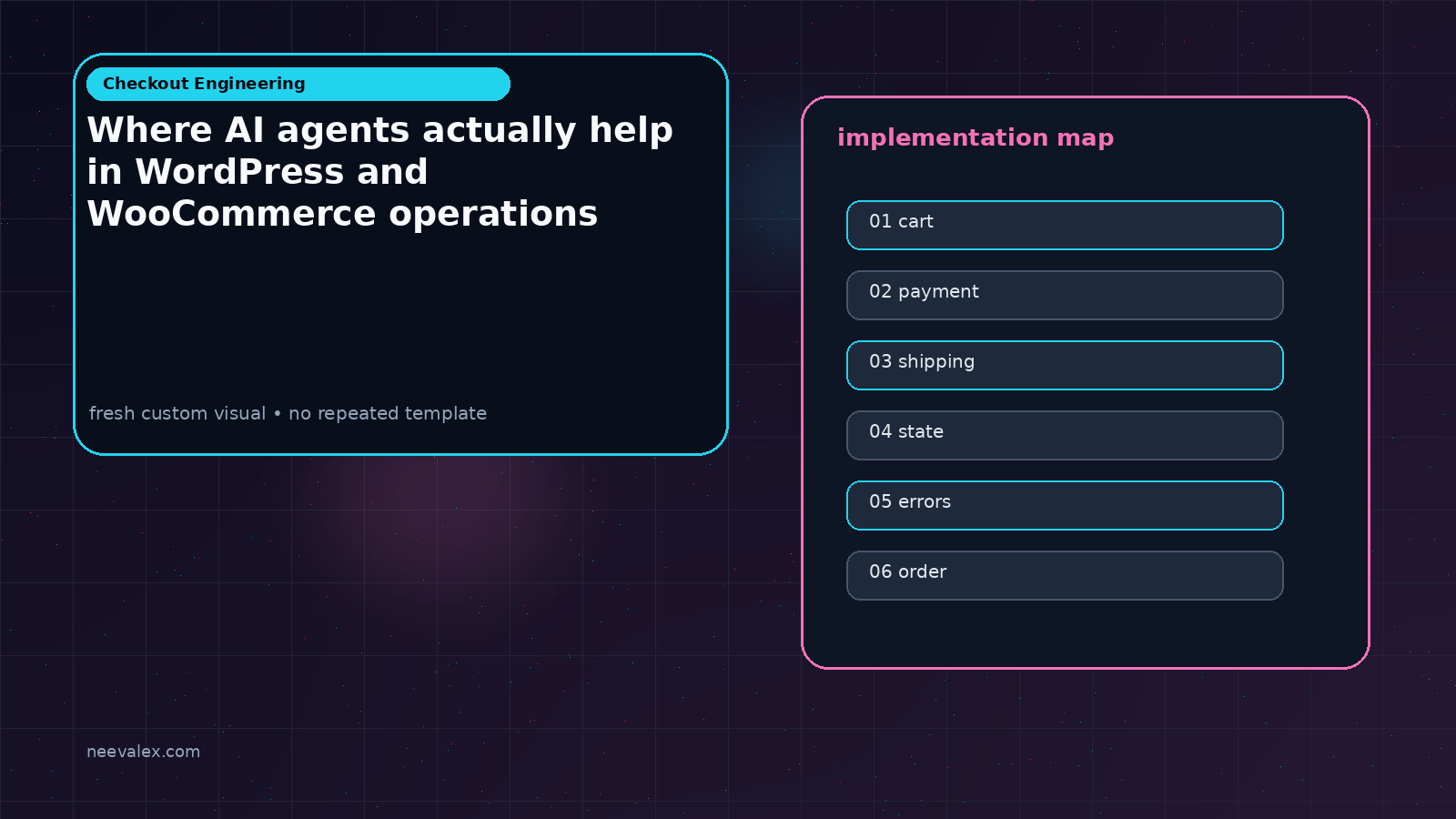Select the 03 shipping item
Screen dimensions: 1456x819
(x=1065, y=365)
